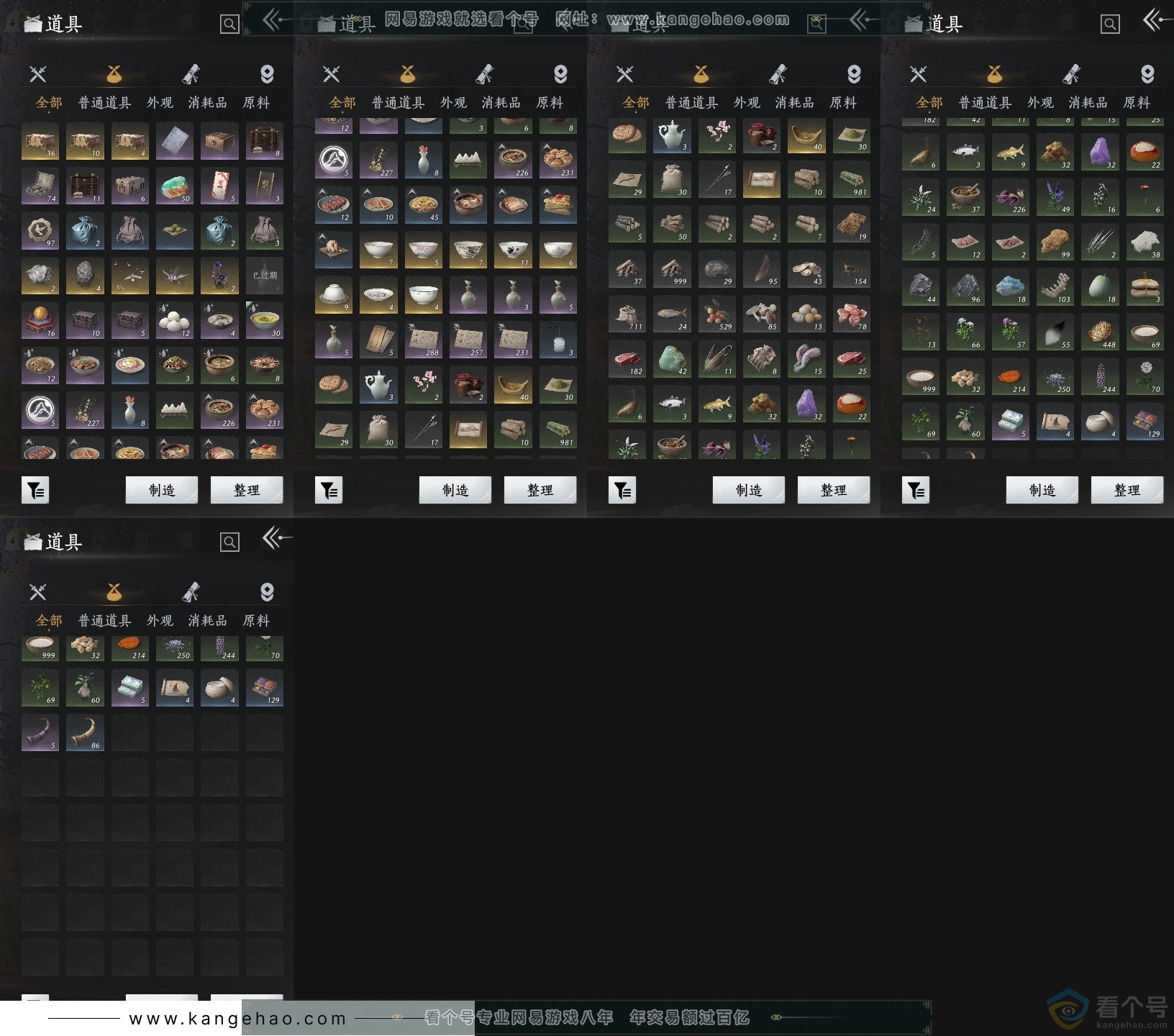Select the orange orb stand count 16
The height and width of the screenshot is (1036, 1174).
coord(40,321)
